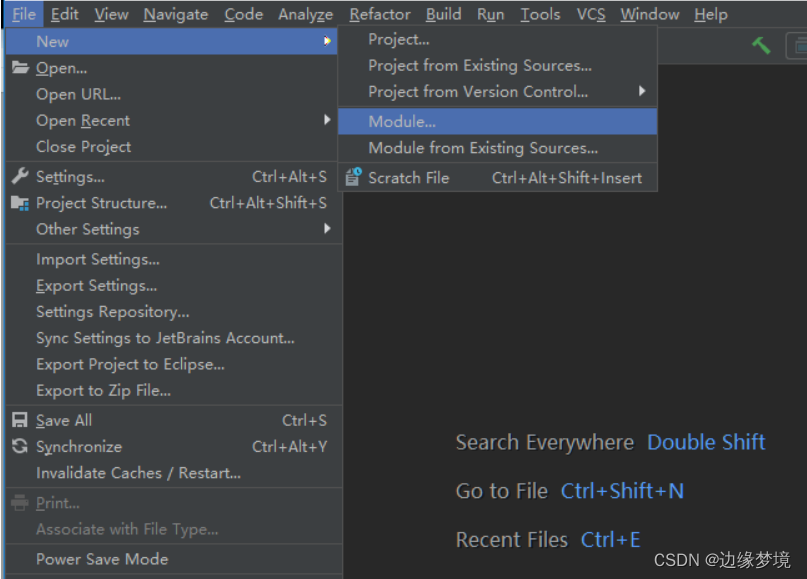Create a new Scratch File
Viewport: 807px width, 579px height.
click(x=497, y=178)
